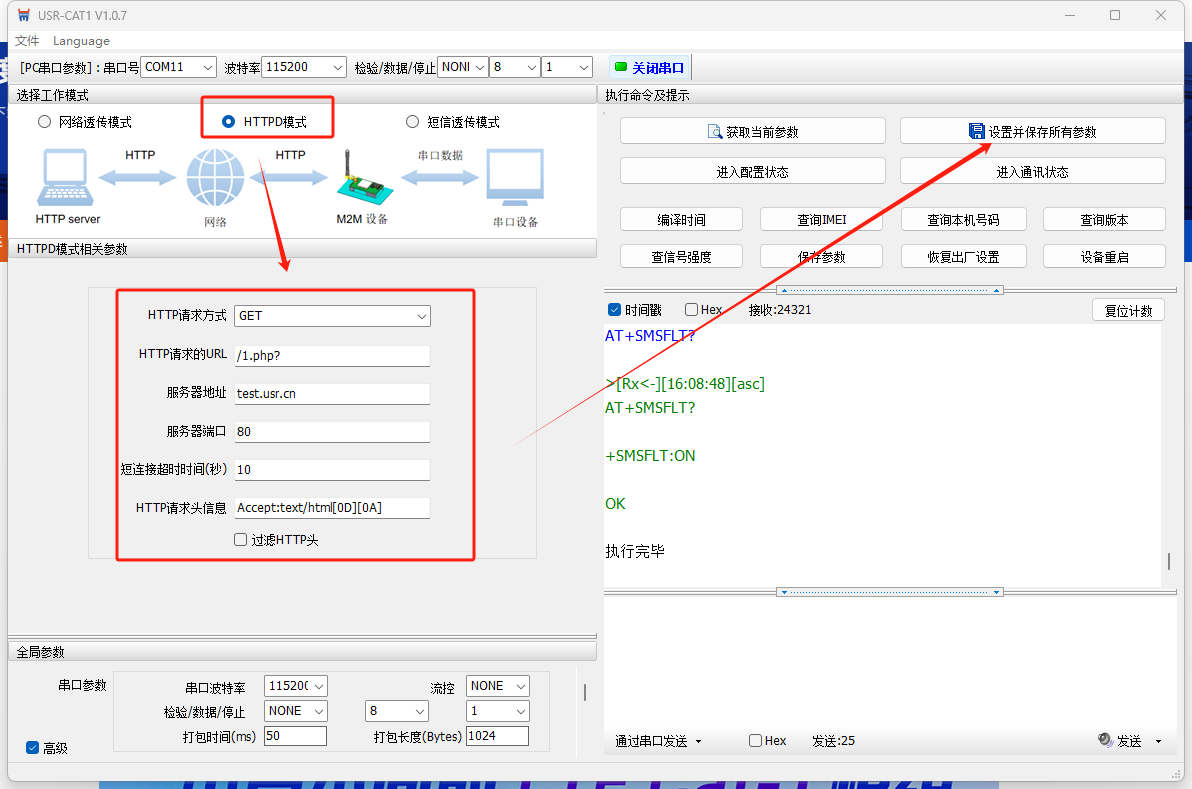The height and width of the screenshot is (789, 1192).
Task: Click the serial send text area
Action: [889, 660]
